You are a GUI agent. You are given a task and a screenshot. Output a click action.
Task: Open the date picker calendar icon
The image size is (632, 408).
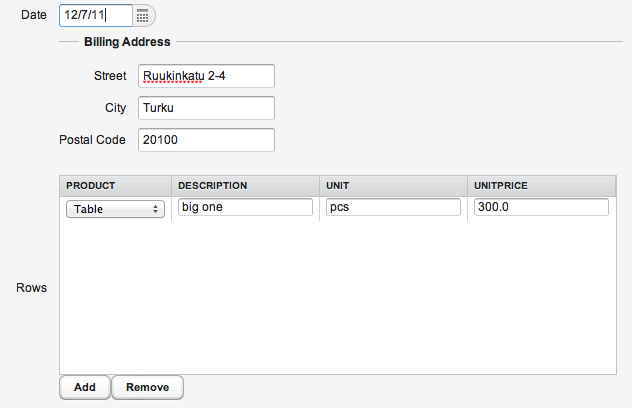click(x=143, y=16)
